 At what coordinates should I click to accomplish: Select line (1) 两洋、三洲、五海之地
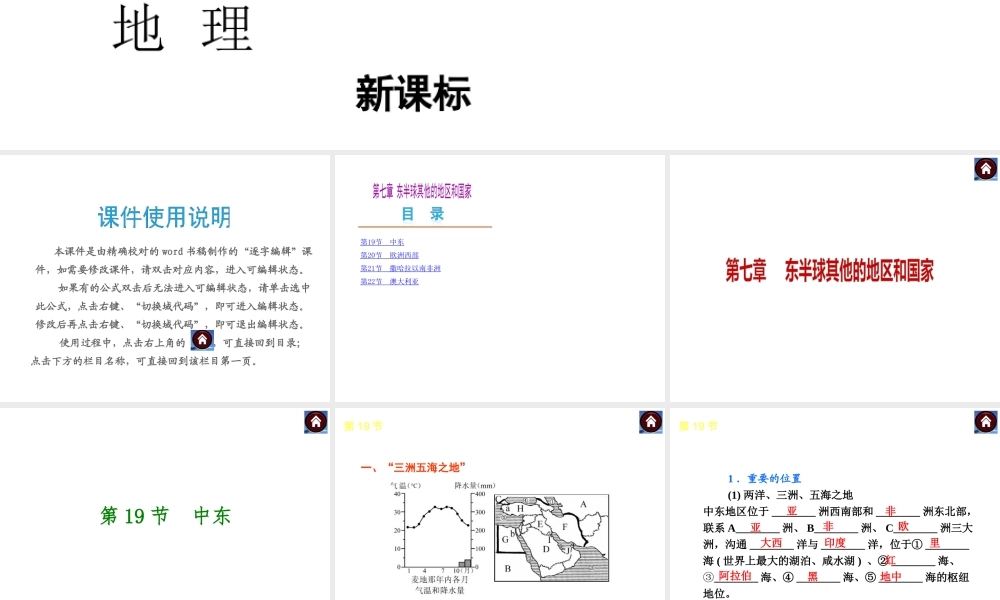coord(790,495)
